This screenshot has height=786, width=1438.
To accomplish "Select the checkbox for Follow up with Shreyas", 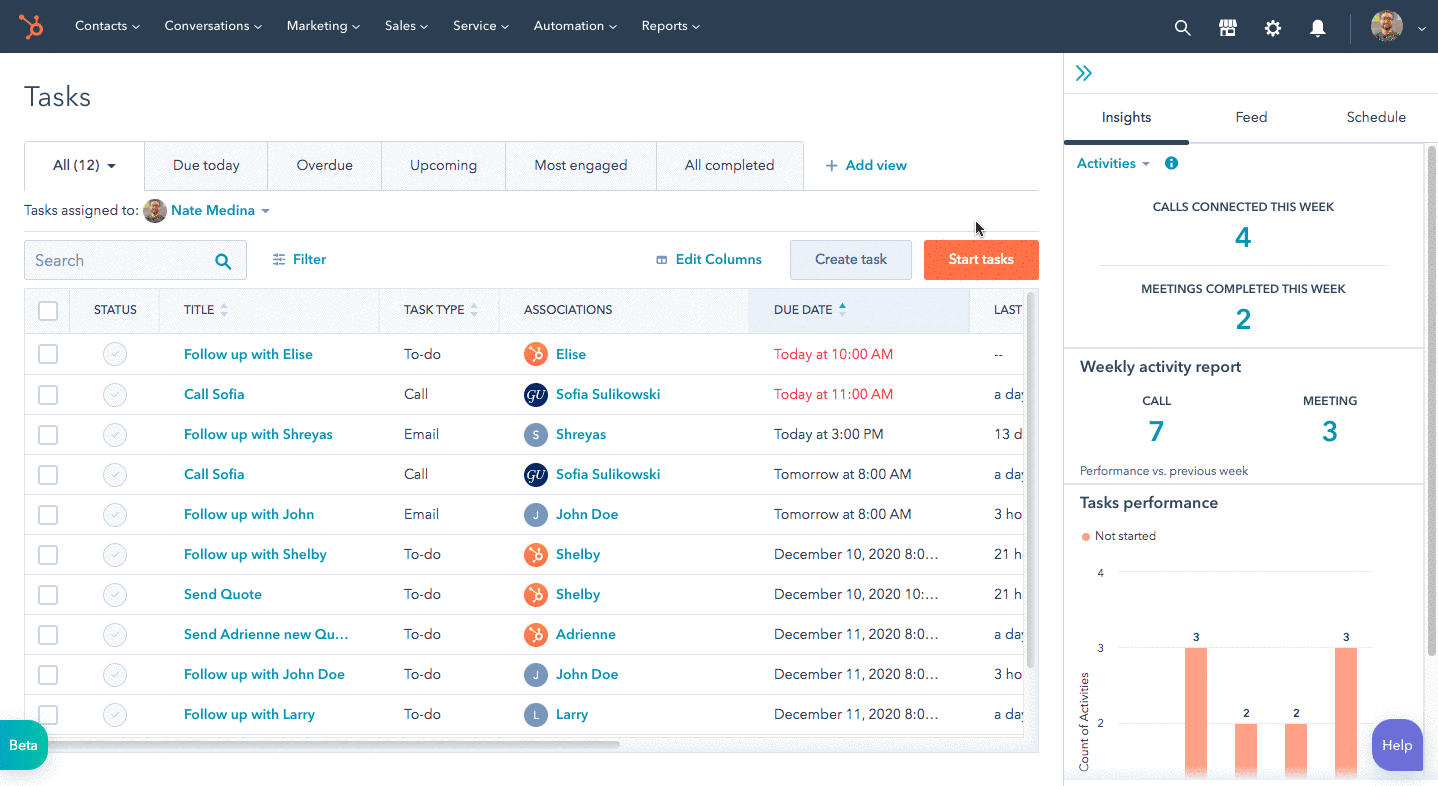I will [48, 435].
